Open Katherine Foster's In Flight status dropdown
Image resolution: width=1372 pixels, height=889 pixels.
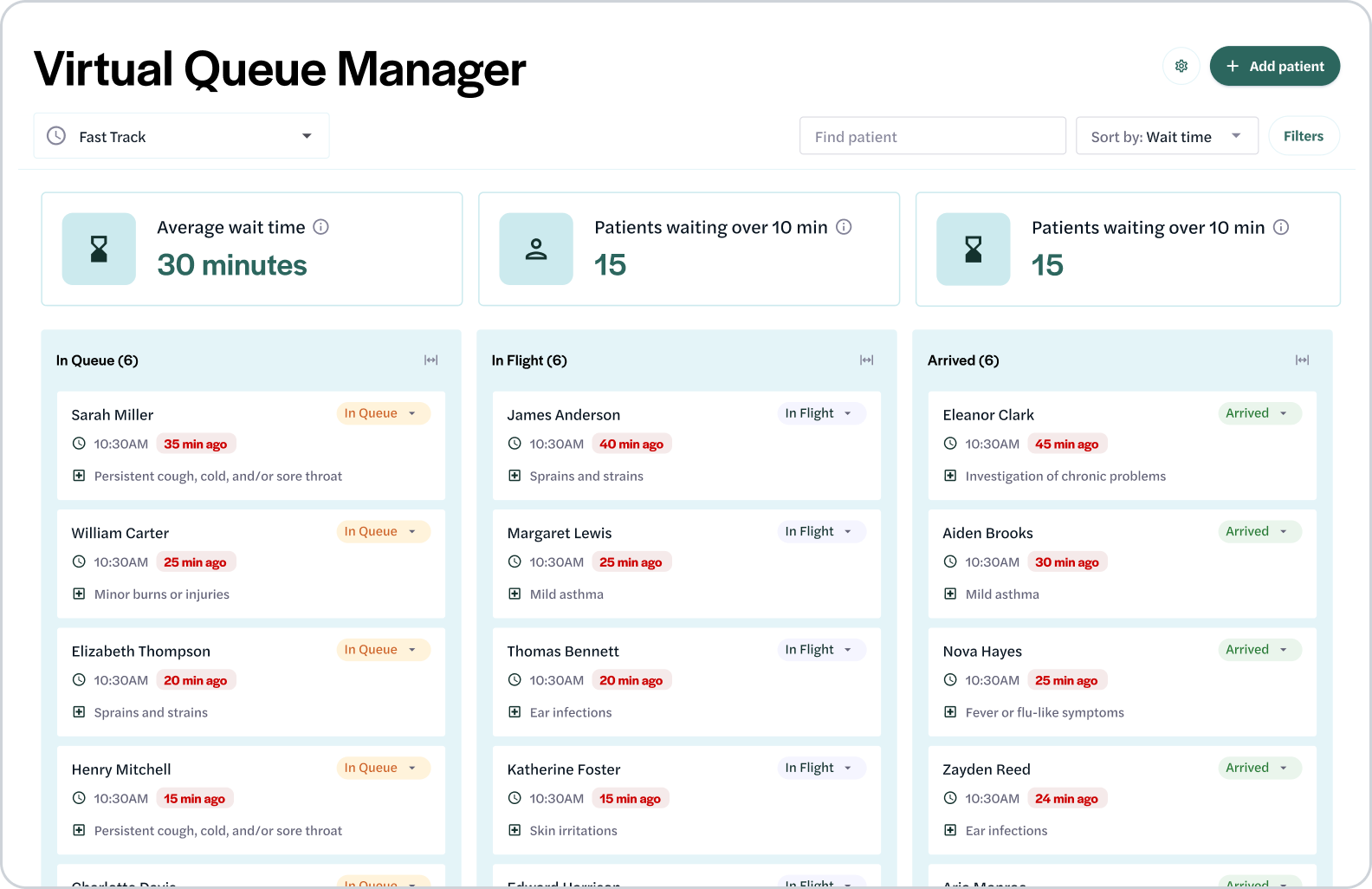[x=821, y=768]
